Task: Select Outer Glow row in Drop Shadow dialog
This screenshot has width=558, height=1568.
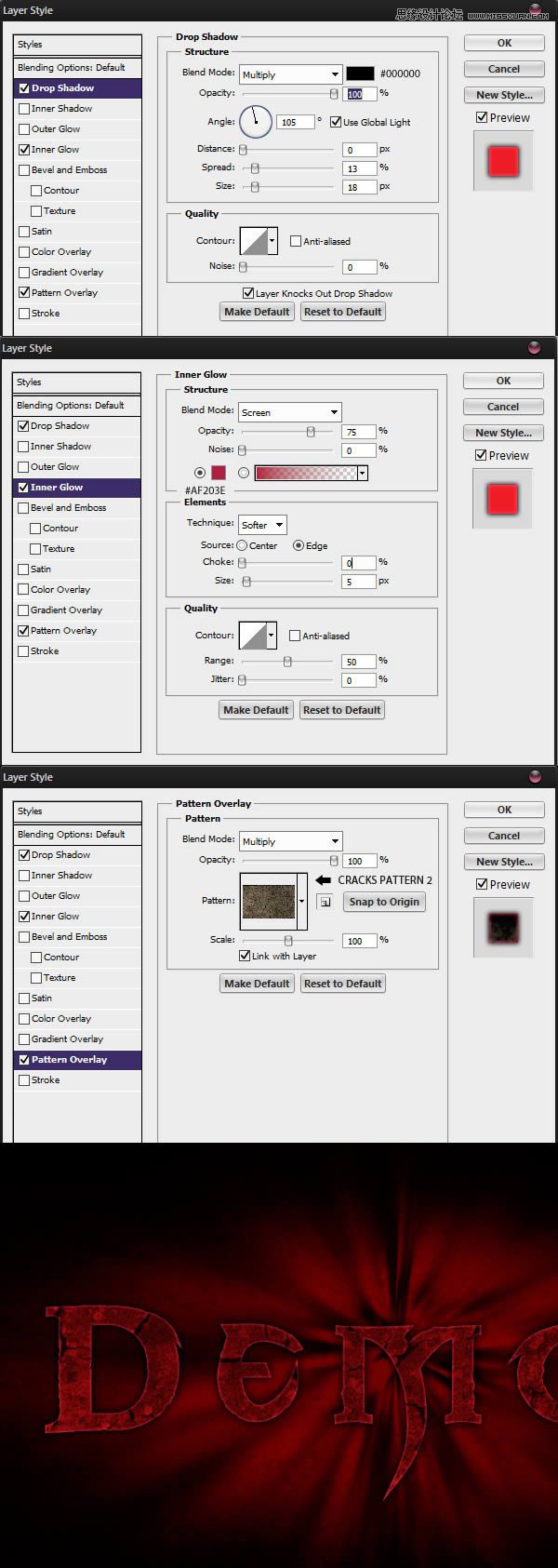Action: (78, 129)
